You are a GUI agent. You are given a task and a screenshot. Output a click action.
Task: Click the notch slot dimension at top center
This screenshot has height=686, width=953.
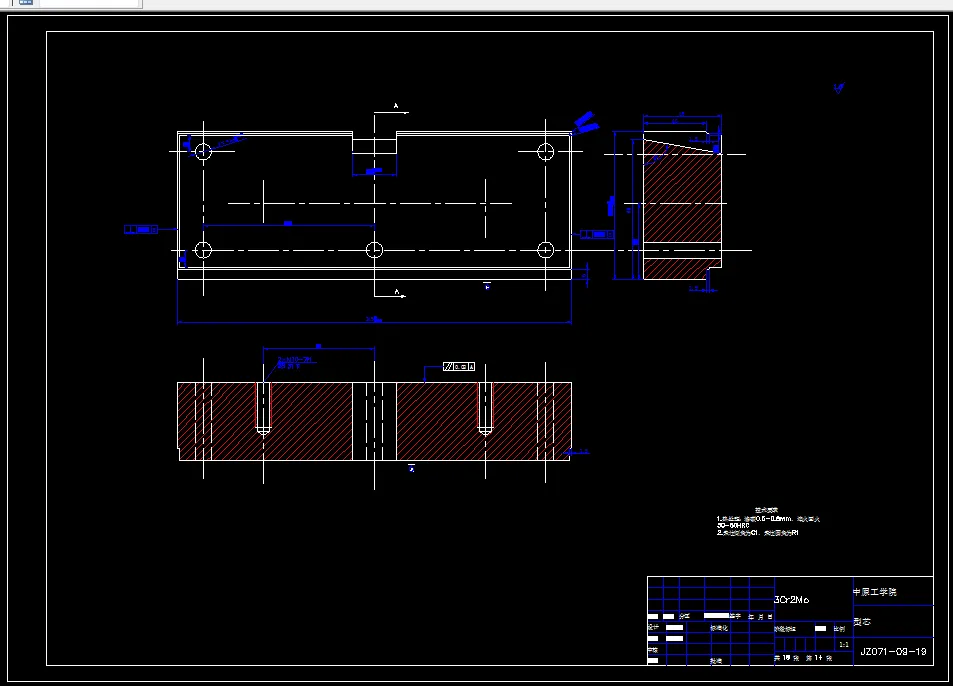click(374, 172)
